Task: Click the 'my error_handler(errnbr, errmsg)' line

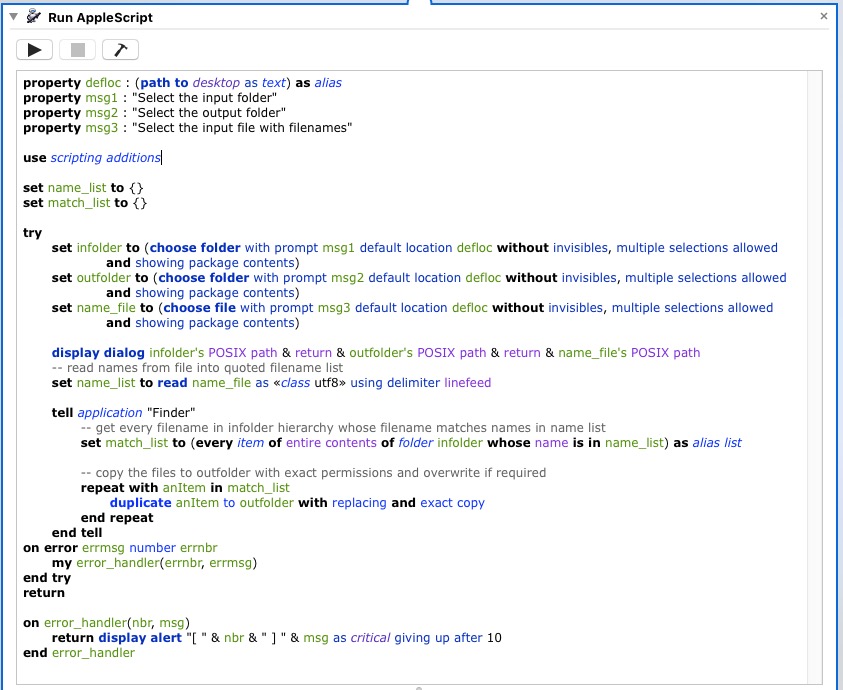Action: coord(154,564)
